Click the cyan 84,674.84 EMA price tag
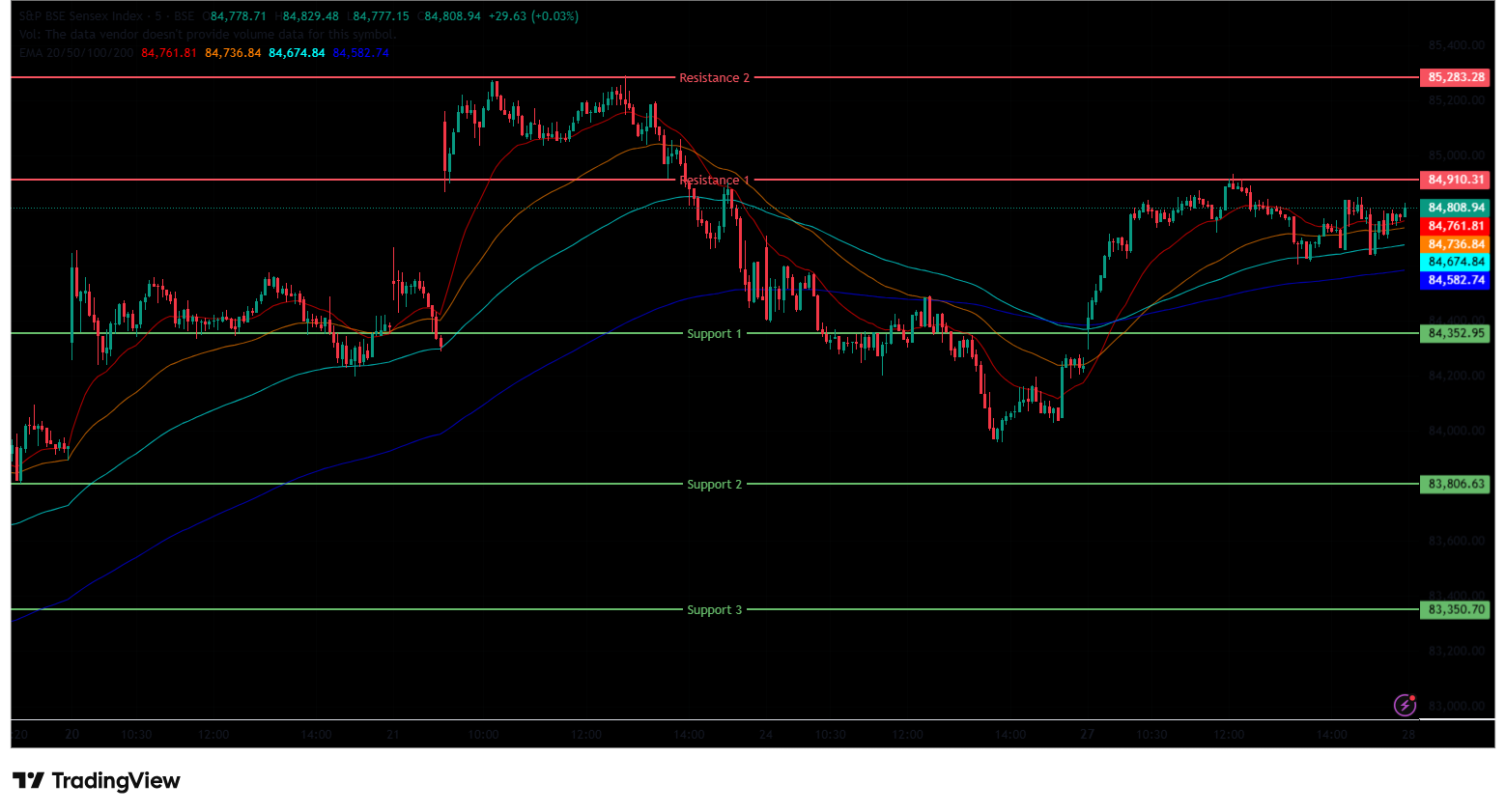 [x=1455, y=262]
